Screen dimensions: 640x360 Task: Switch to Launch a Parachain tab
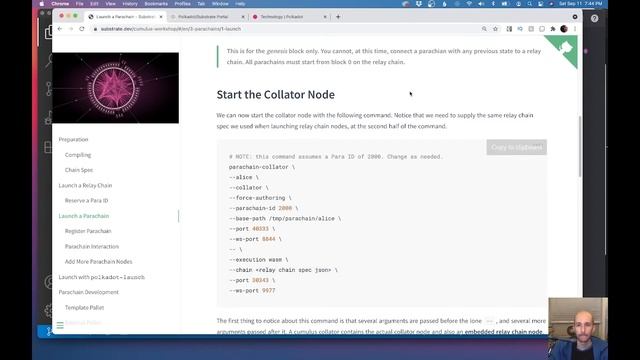126,17
